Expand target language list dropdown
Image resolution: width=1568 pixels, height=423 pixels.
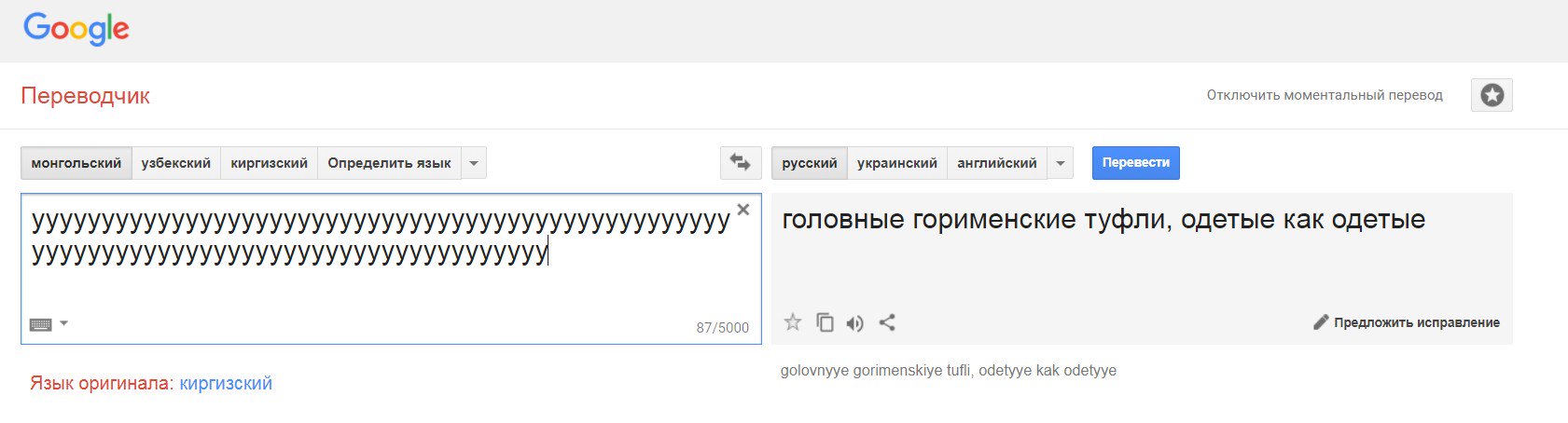click(1060, 163)
